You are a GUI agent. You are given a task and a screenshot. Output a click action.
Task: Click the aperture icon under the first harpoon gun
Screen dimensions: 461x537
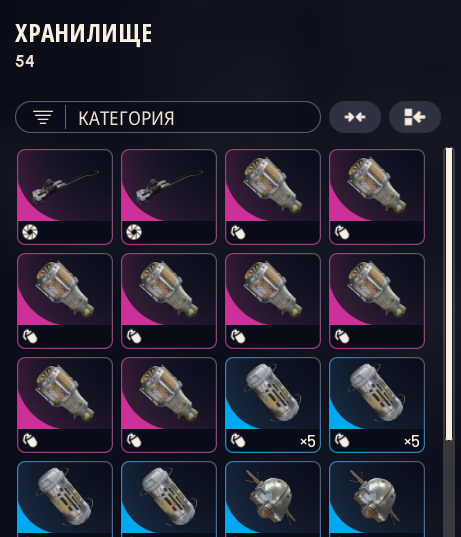point(30,233)
